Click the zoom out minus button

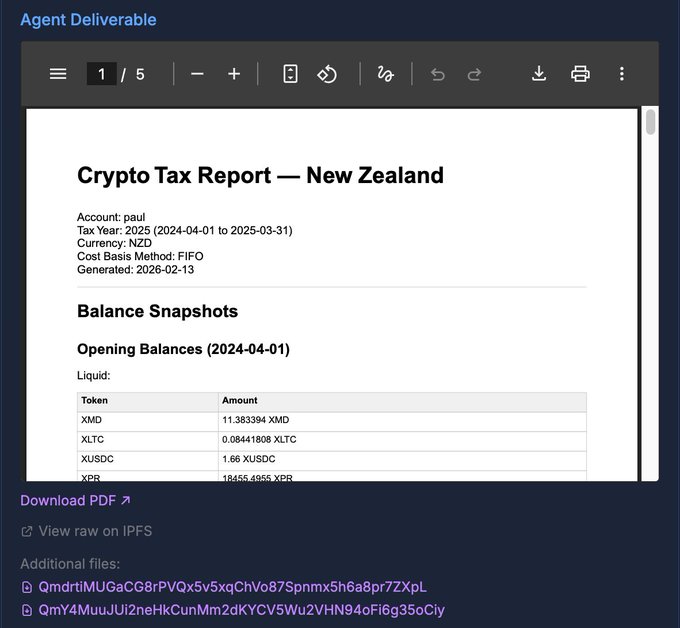[197, 74]
